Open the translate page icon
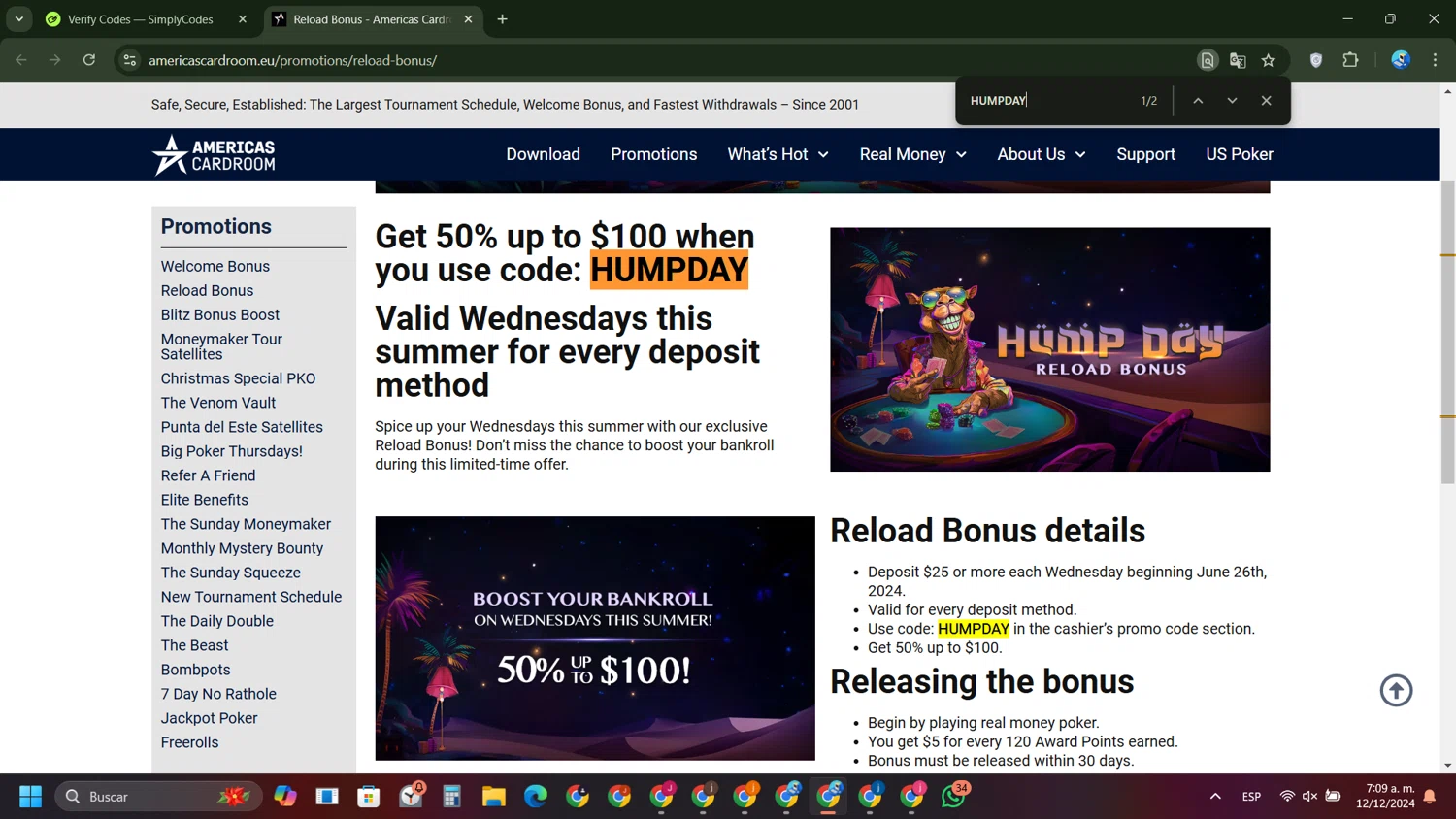Viewport: 1456px width, 819px height. pyautogui.click(x=1238, y=60)
